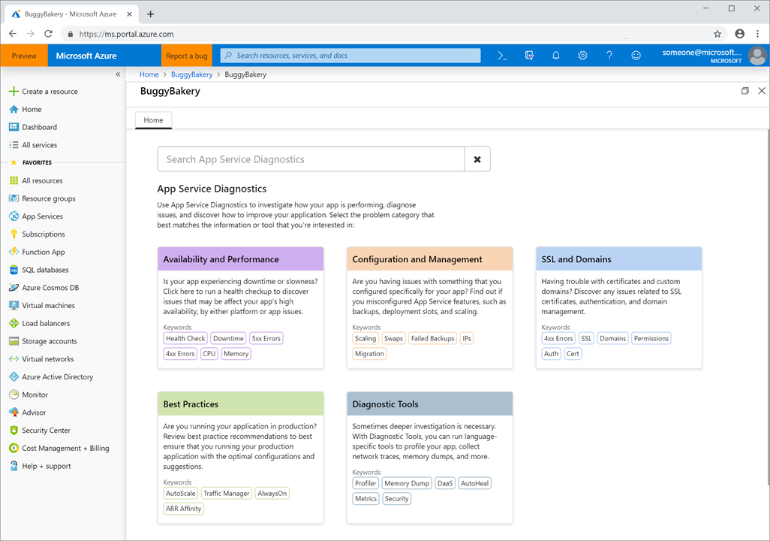Click the Azure Active Directory icon
This screenshot has height=541, width=770.
[x=14, y=377]
